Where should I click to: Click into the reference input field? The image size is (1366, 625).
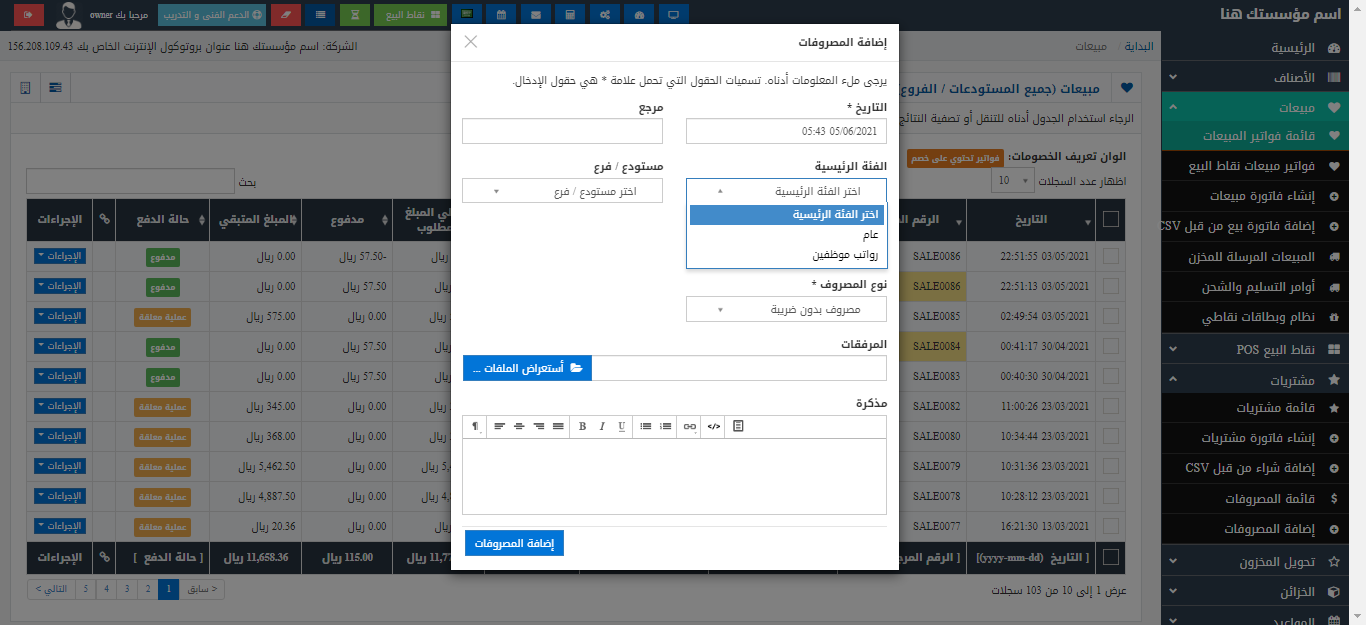(x=562, y=131)
